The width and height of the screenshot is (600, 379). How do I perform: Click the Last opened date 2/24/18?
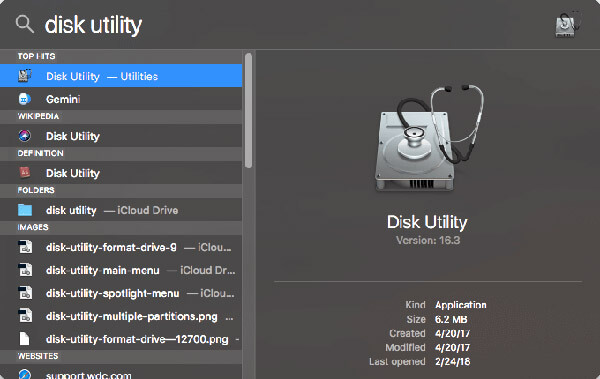tap(453, 362)
